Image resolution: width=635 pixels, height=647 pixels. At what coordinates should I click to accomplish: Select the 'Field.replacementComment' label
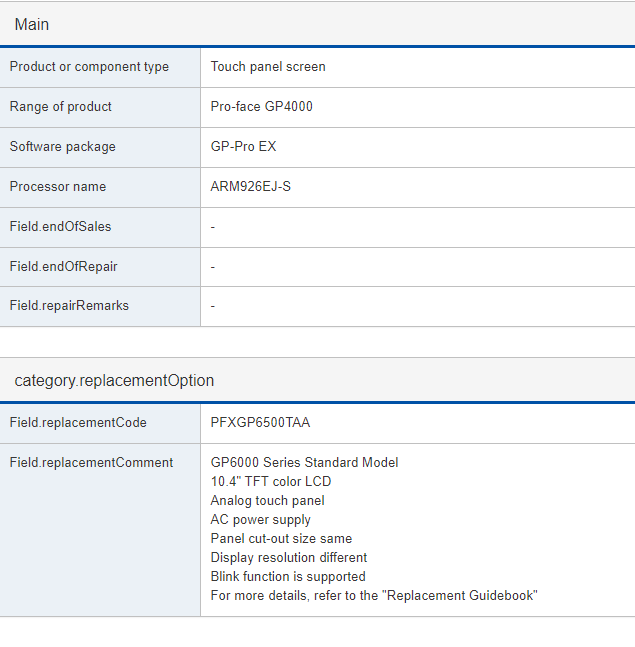[x=91, y=463]
